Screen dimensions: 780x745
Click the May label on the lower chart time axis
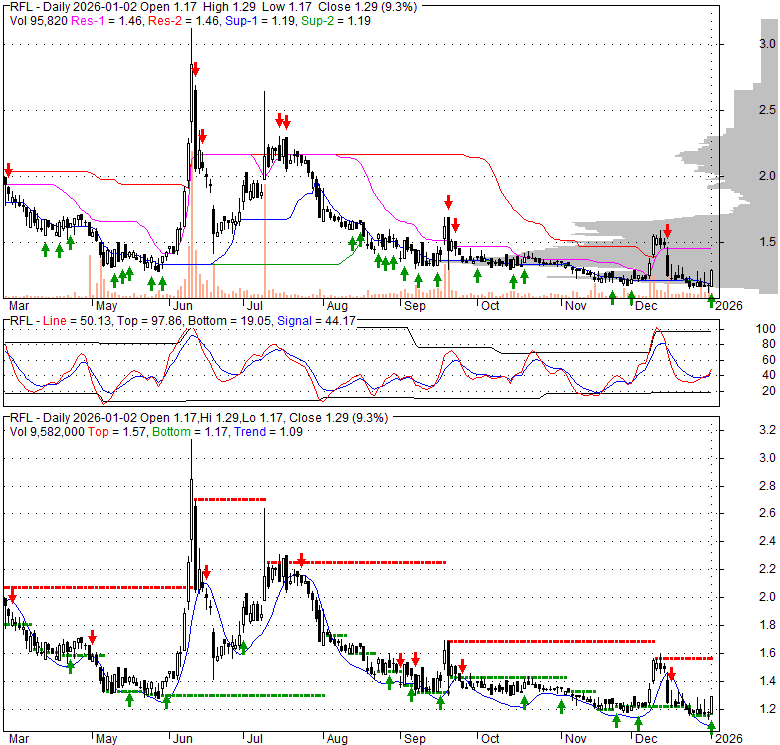(x=106, y=739)
